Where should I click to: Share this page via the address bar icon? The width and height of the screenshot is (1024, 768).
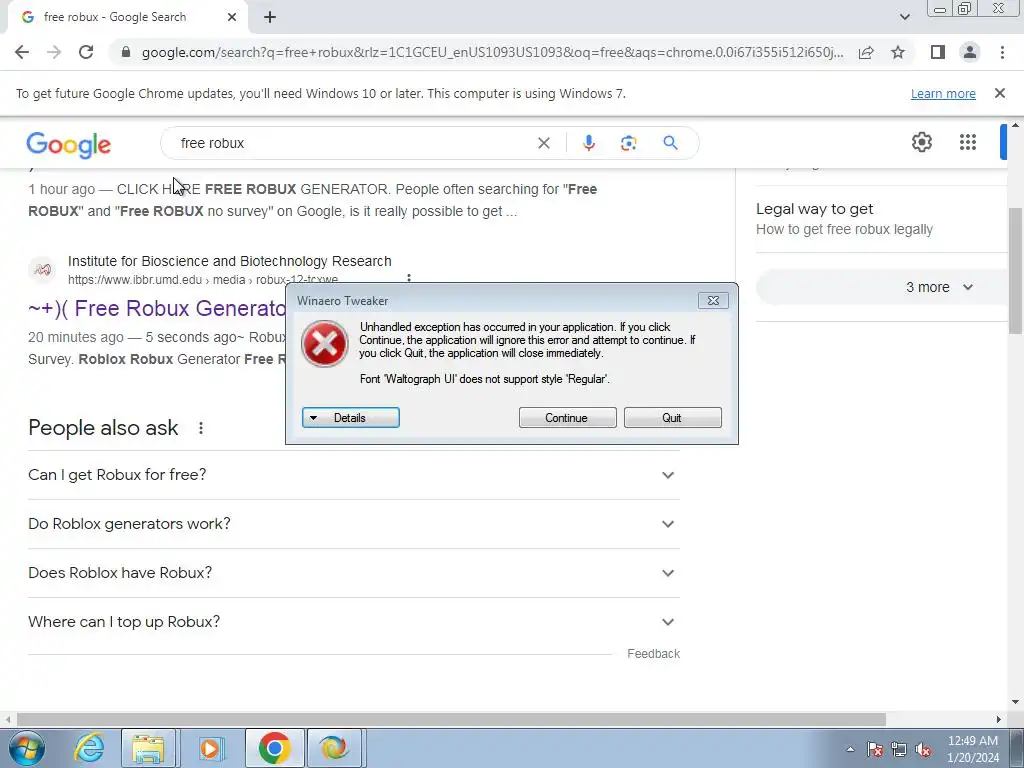tap(866, 52)
